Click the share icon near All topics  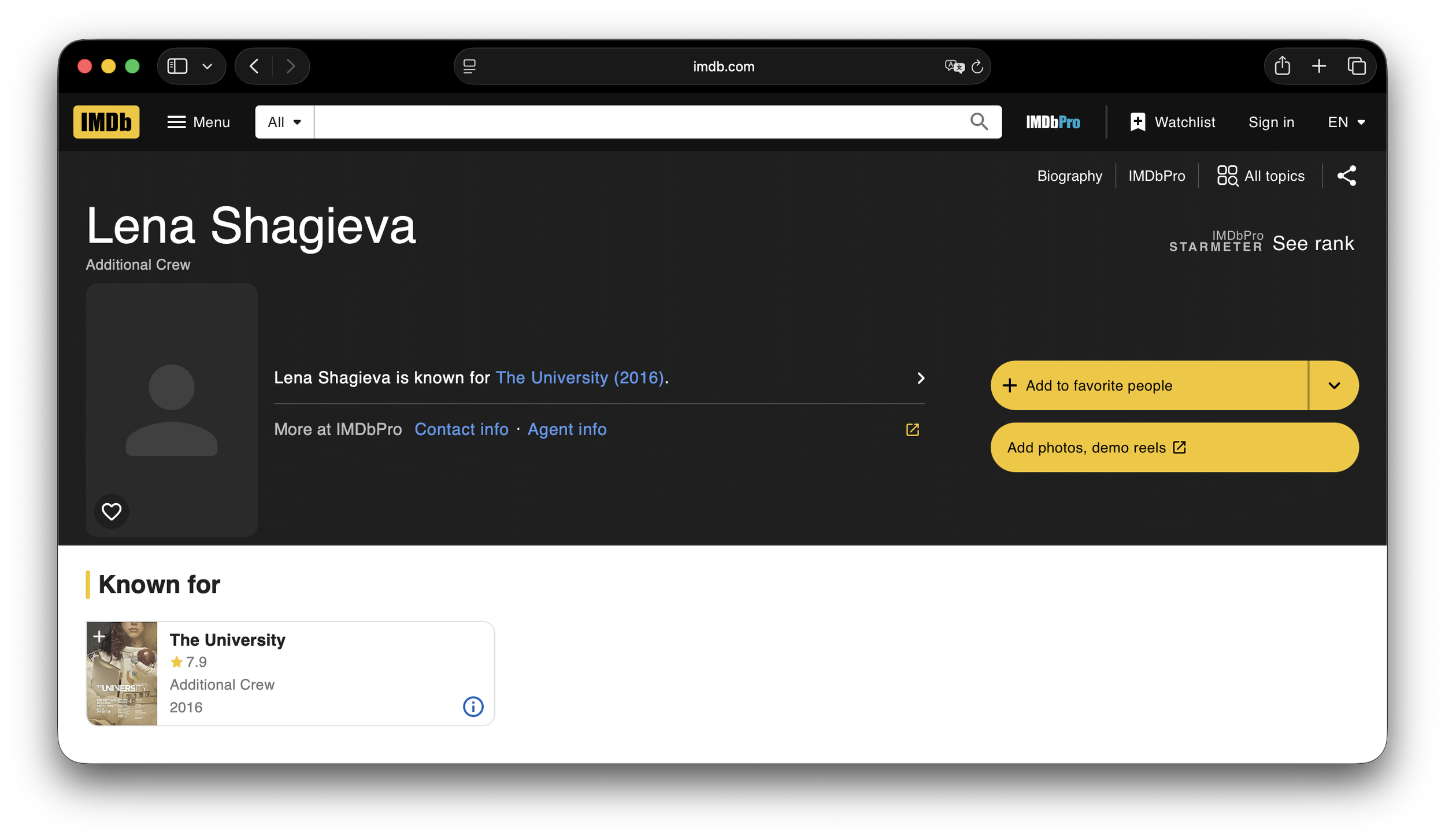click(1346, 176)
